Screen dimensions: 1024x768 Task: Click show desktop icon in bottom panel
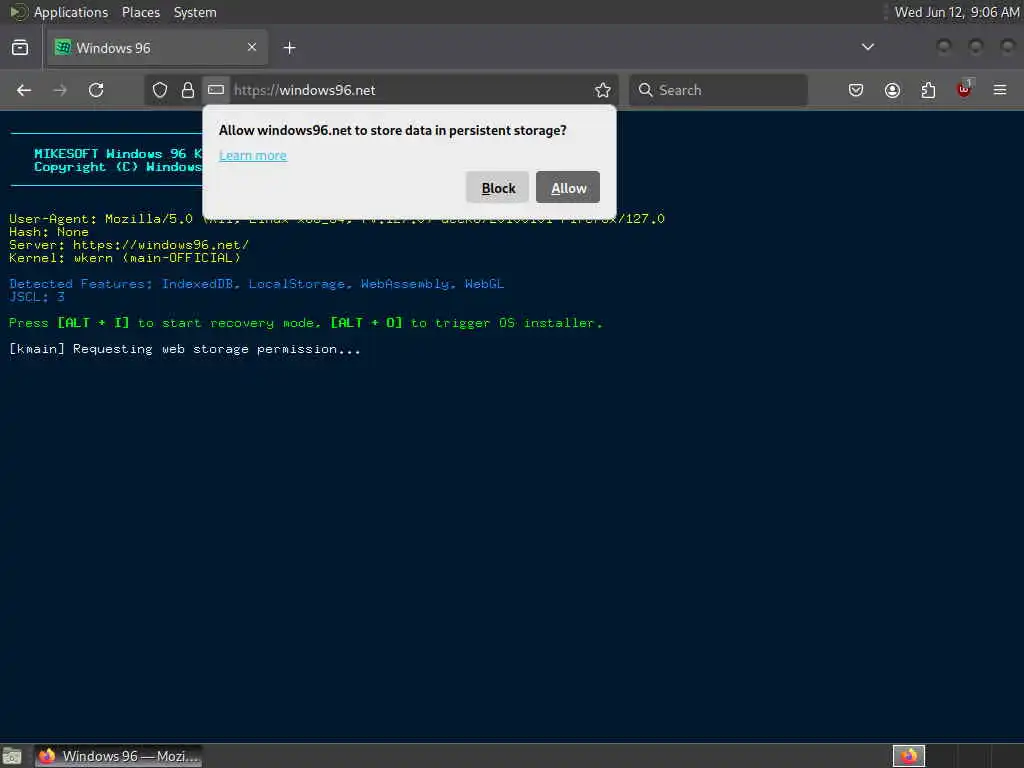[11, 756]
